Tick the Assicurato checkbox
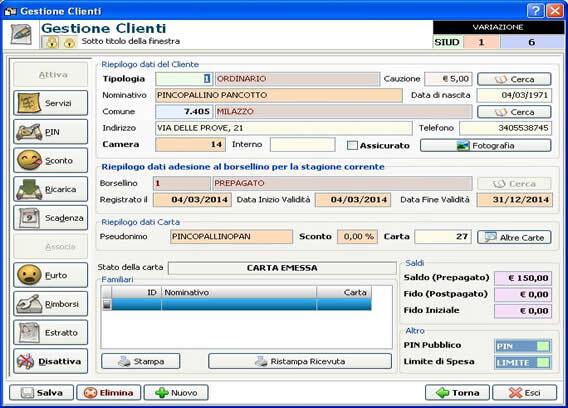 pos(352,145)
